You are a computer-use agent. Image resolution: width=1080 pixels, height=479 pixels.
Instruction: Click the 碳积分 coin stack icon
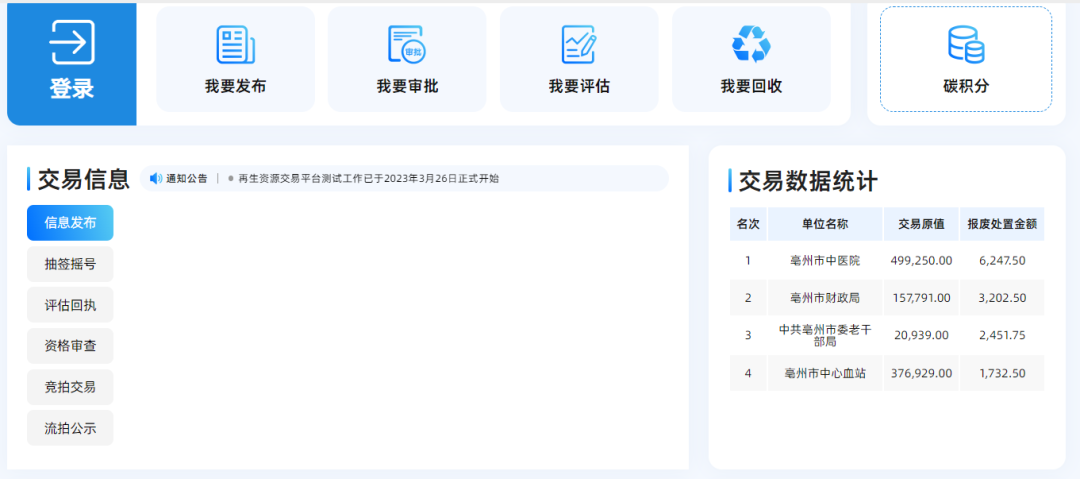pos(966,45)
